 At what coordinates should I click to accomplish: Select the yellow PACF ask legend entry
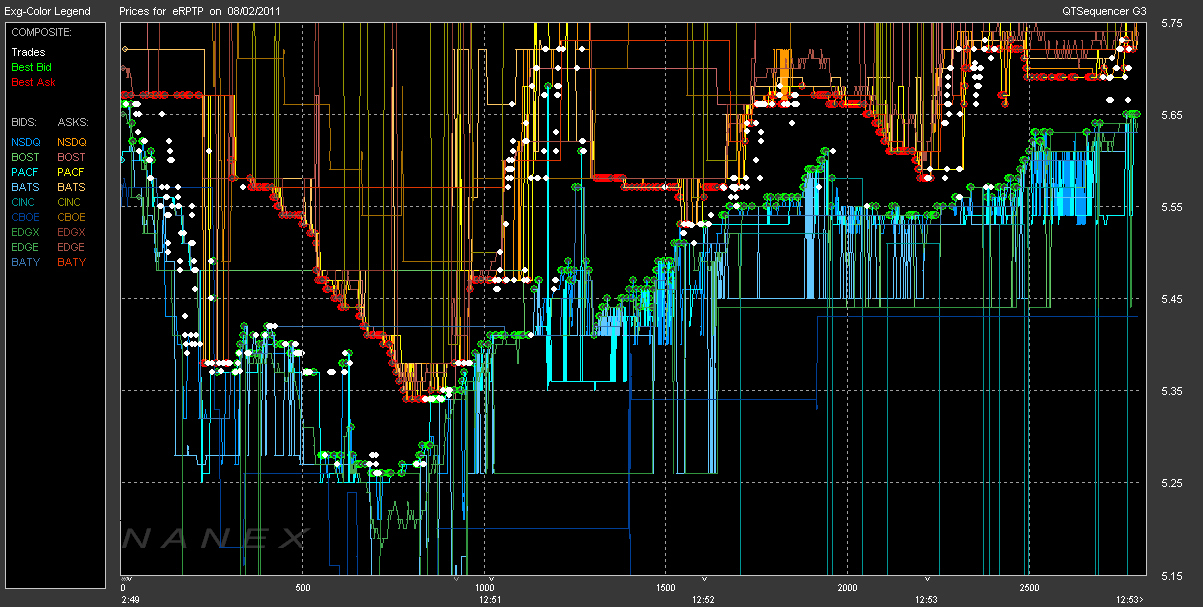(x=71, y=172)
